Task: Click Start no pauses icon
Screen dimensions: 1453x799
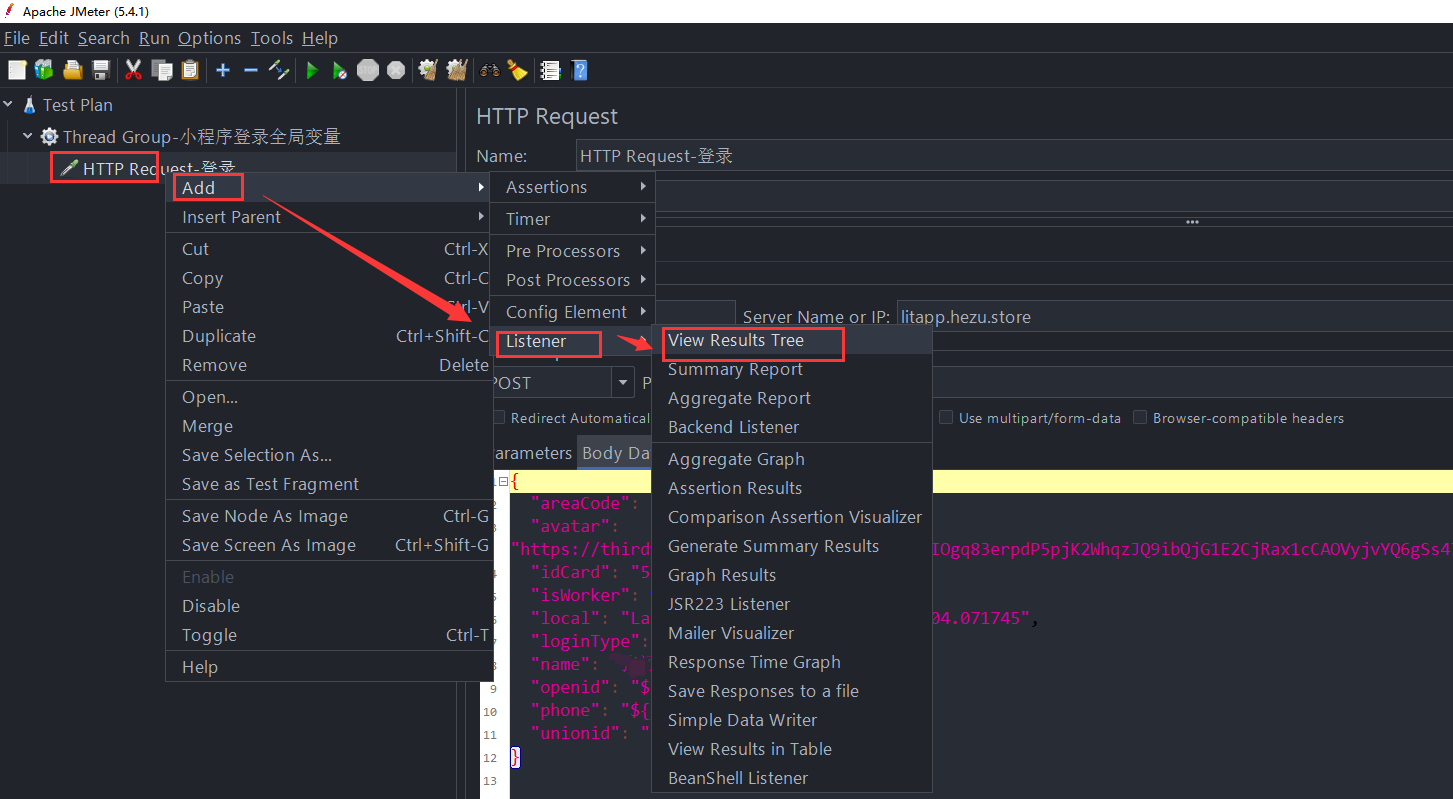Action: (340, 70)
